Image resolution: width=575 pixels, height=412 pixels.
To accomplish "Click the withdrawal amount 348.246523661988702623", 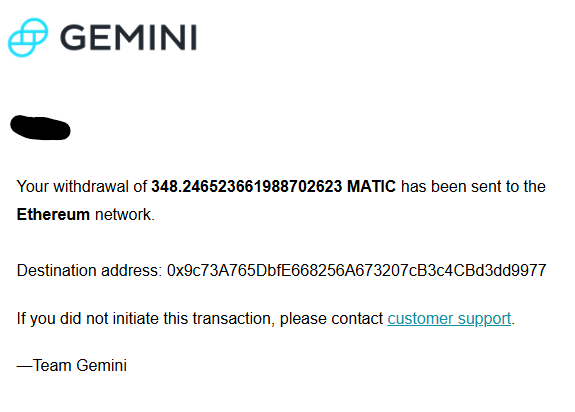I will click(246, 187).
